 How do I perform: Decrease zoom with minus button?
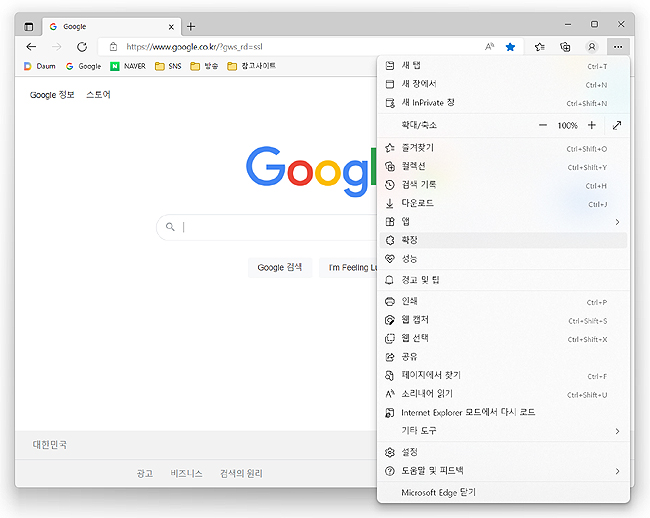543,125
